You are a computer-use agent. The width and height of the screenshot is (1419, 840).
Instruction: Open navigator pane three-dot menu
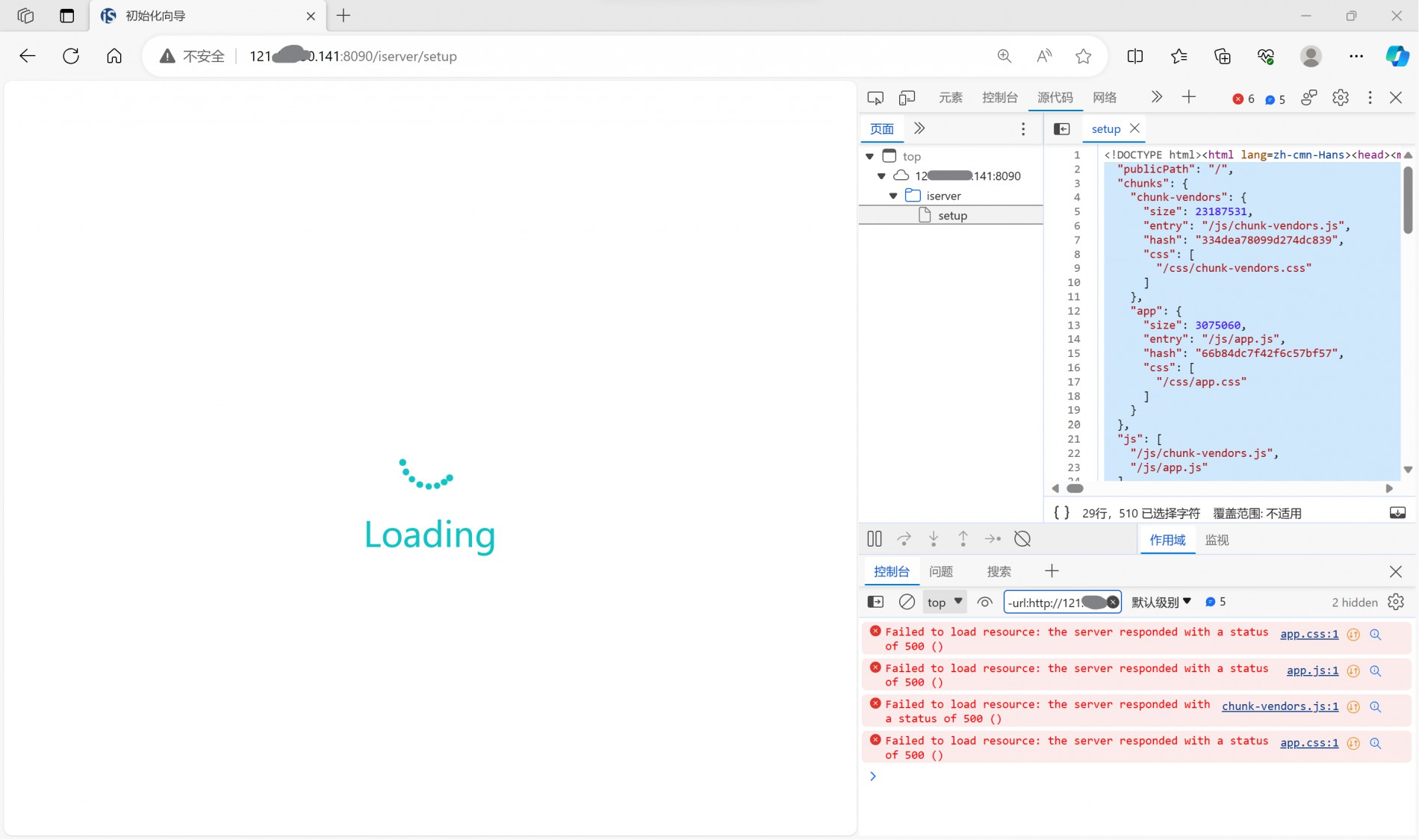(1023, 129)
